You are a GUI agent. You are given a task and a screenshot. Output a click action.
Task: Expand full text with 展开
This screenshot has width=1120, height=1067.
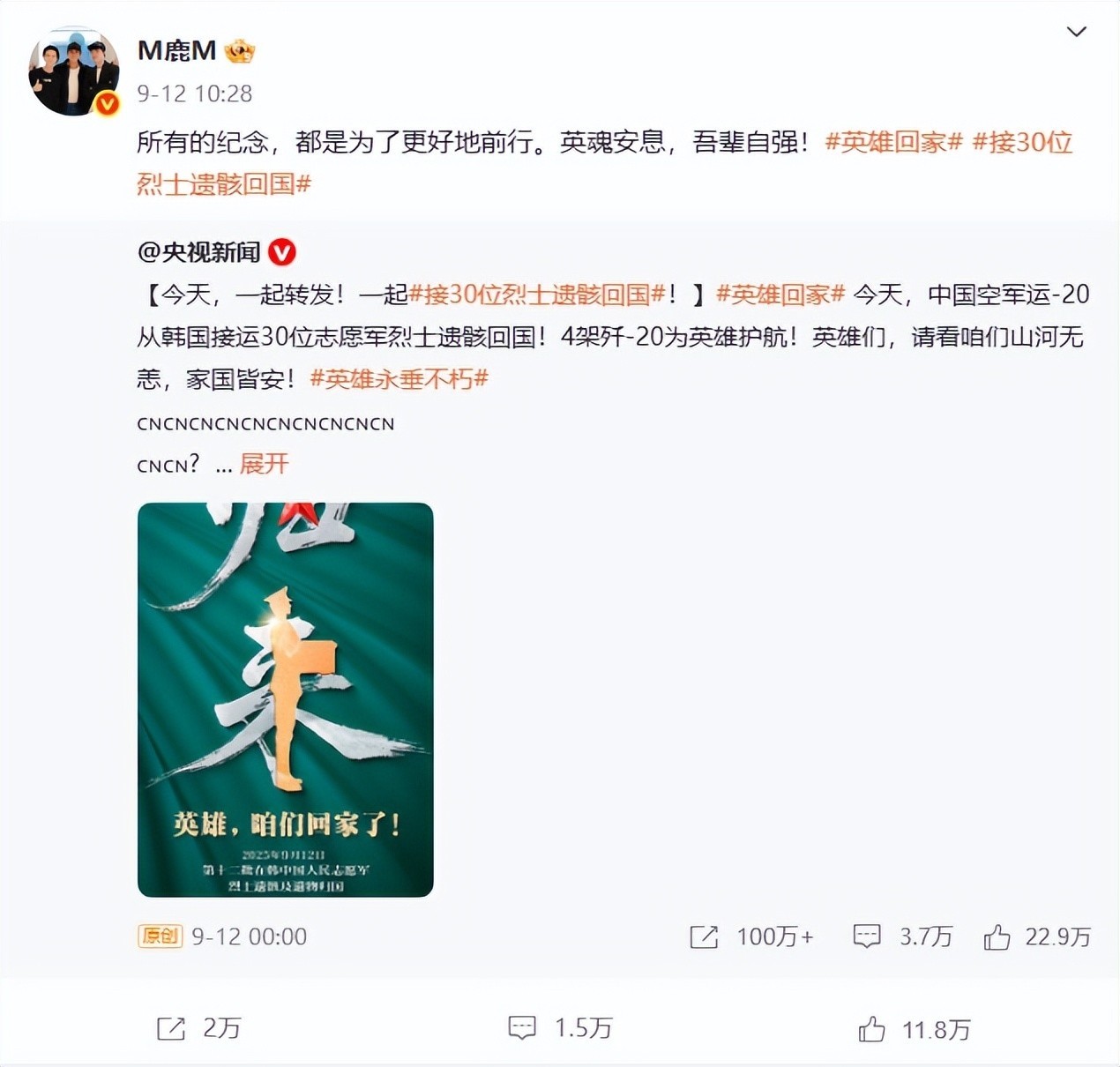(264, 464)
